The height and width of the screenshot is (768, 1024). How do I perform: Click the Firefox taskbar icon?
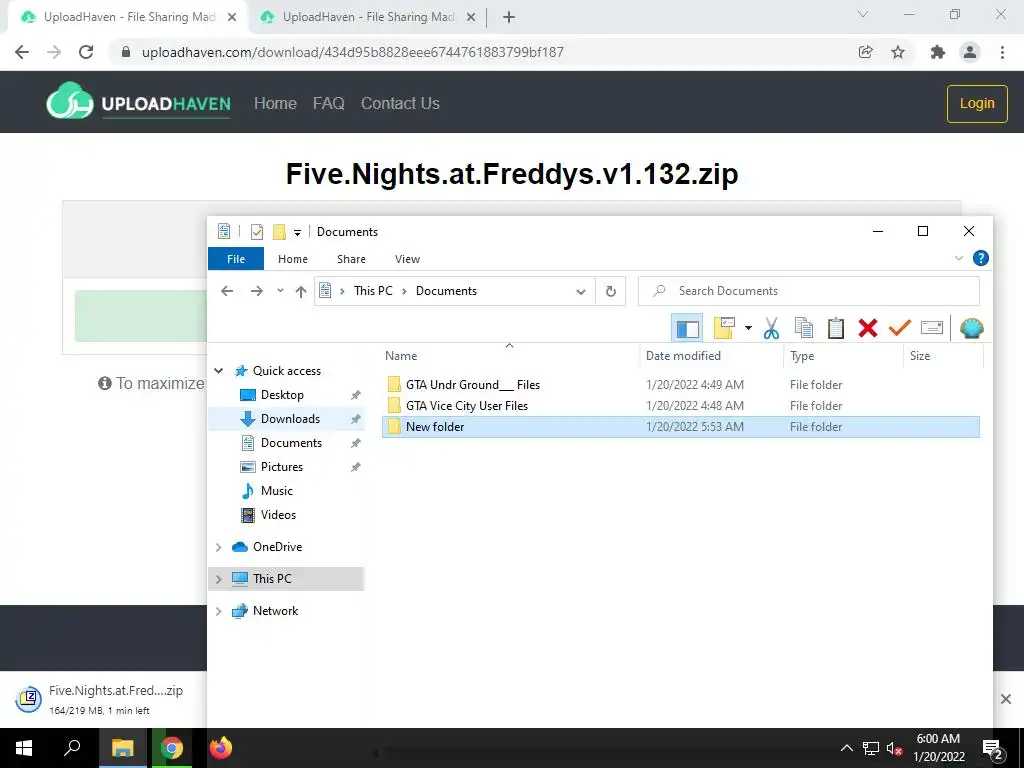coord(221,748)
